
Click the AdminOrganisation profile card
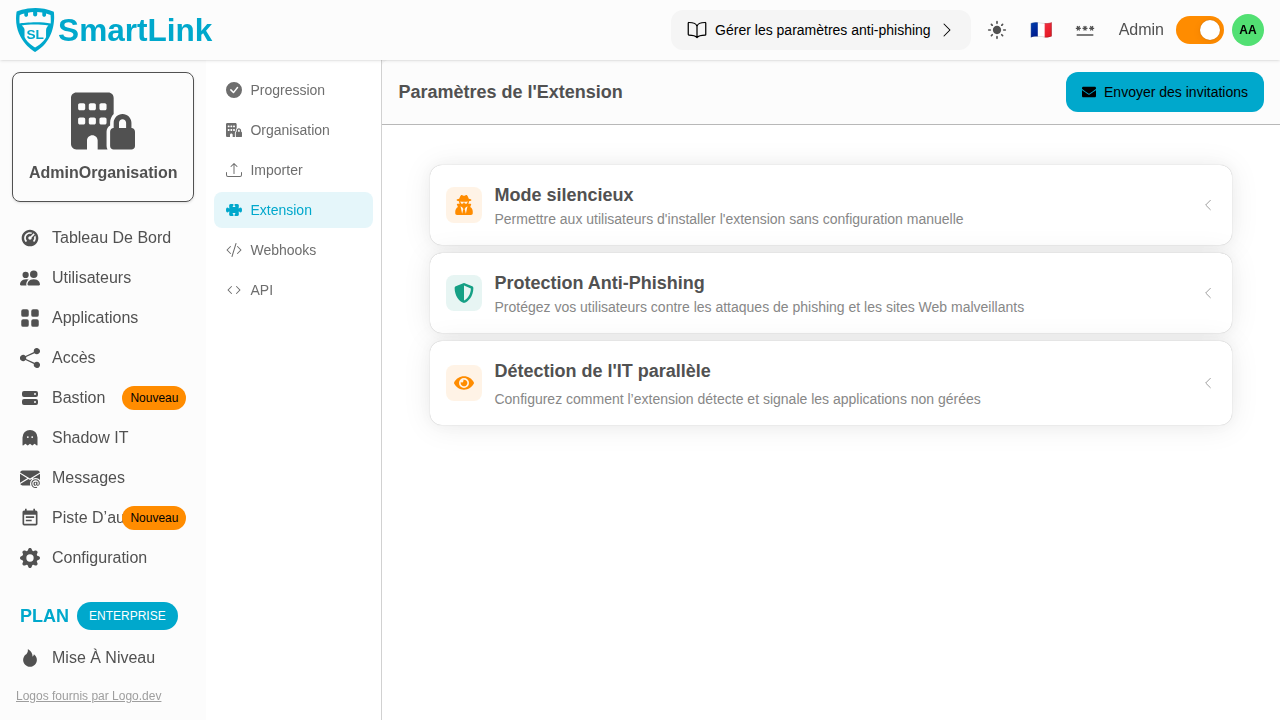[102, 136]
